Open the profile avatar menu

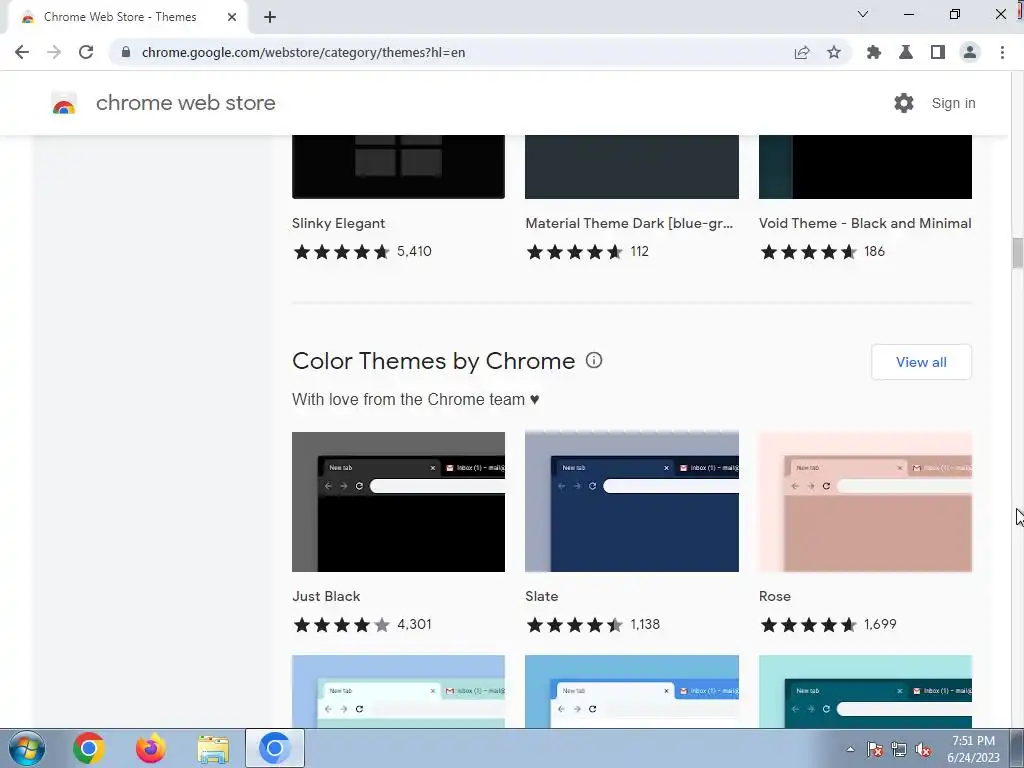(970, 52)
